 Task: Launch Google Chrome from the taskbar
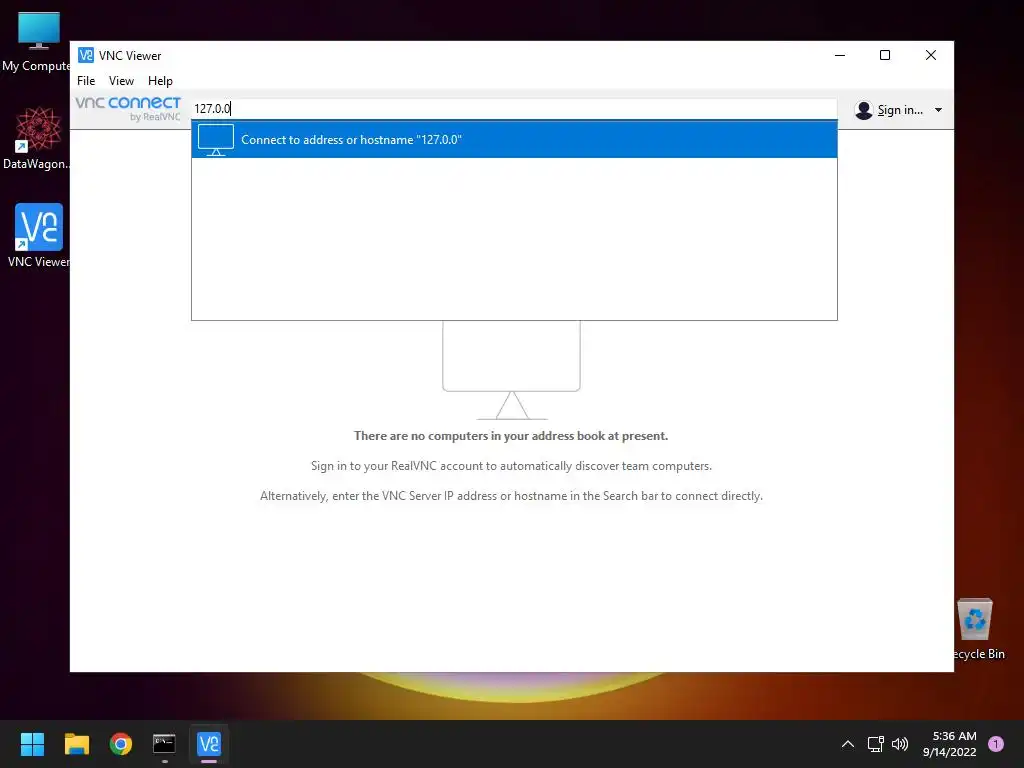(x=121, y=744)
